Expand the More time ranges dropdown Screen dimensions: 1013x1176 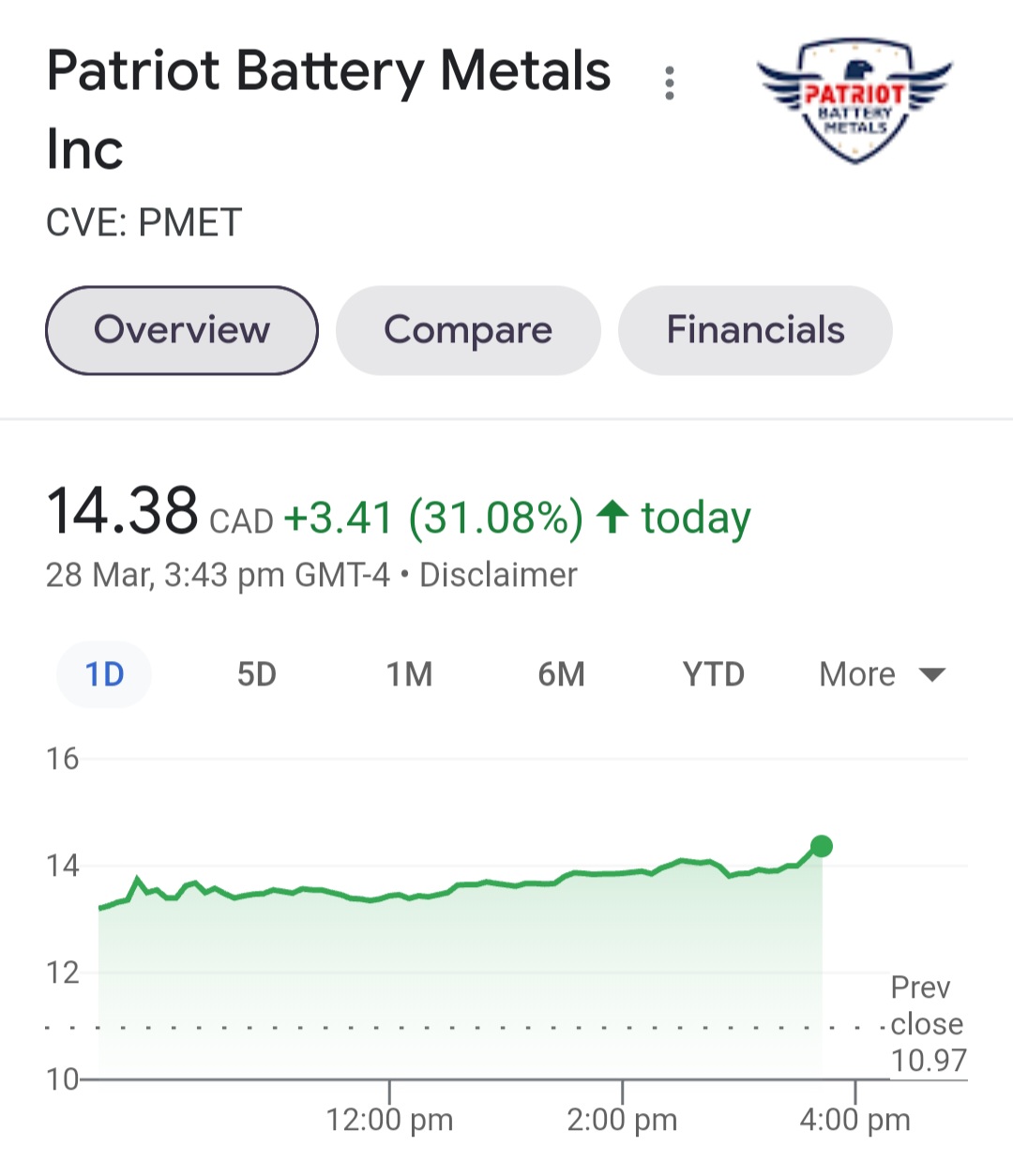pyautogui.click(x=882, y=674)
